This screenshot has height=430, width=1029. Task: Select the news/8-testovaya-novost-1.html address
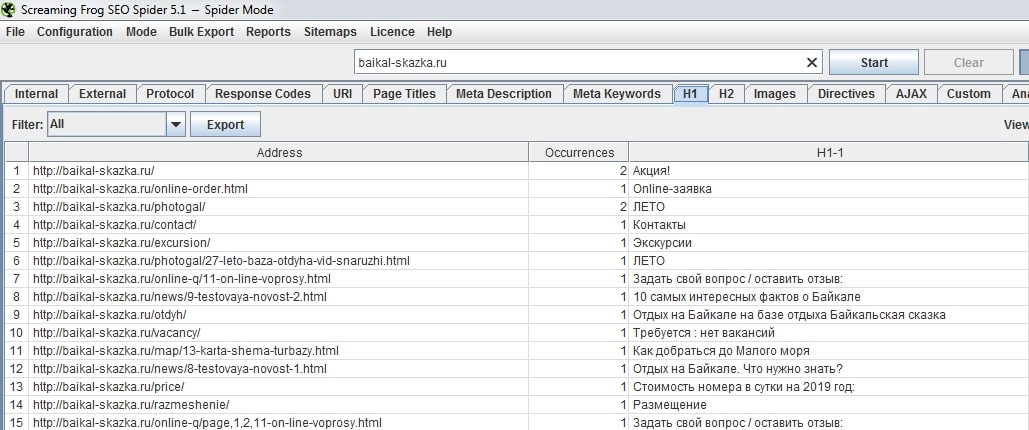pos(279,369)
